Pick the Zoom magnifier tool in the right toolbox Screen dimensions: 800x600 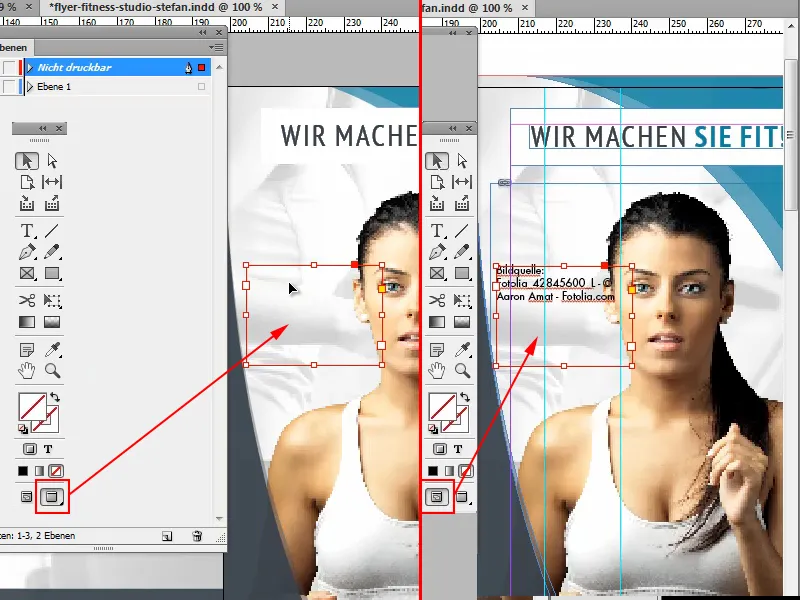463,370
